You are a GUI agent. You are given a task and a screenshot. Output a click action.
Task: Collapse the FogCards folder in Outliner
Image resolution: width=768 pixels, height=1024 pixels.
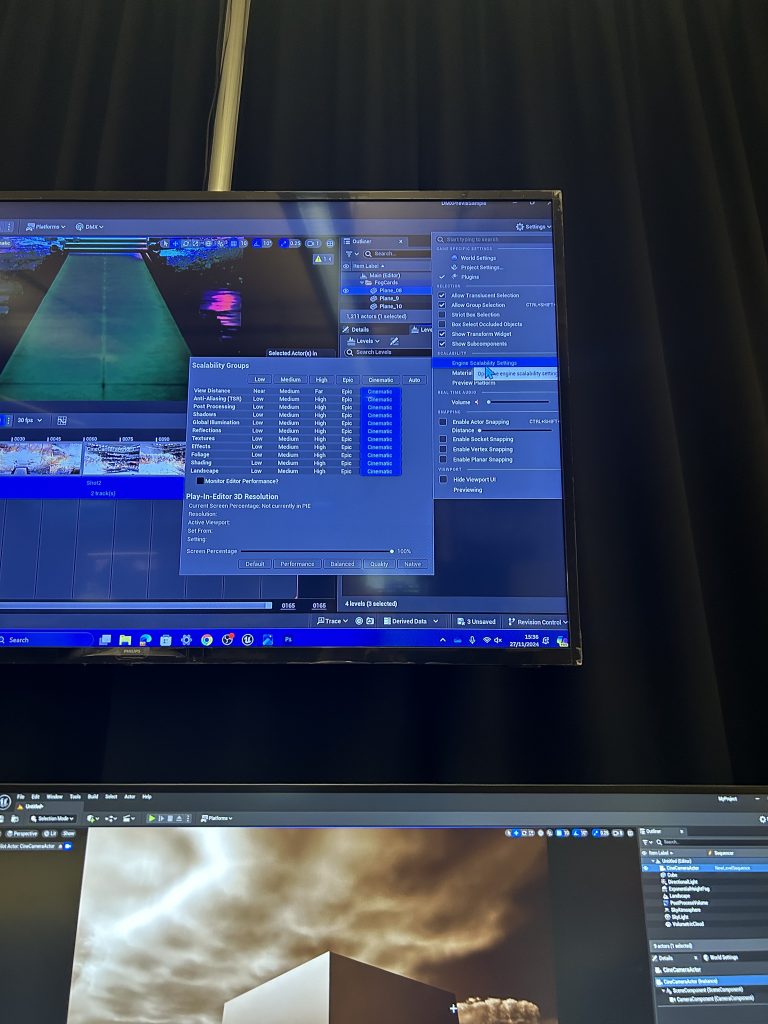(x=363, y=283)
